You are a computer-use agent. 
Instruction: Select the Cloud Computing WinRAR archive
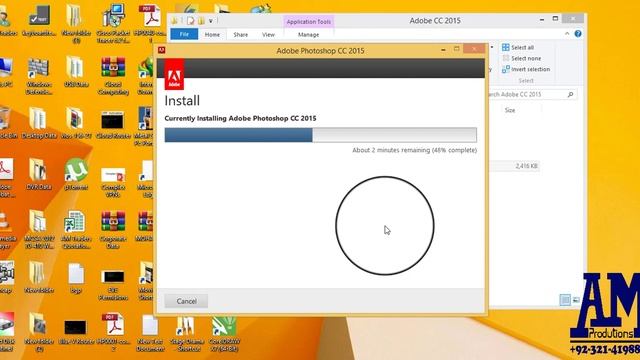point(113,76)
